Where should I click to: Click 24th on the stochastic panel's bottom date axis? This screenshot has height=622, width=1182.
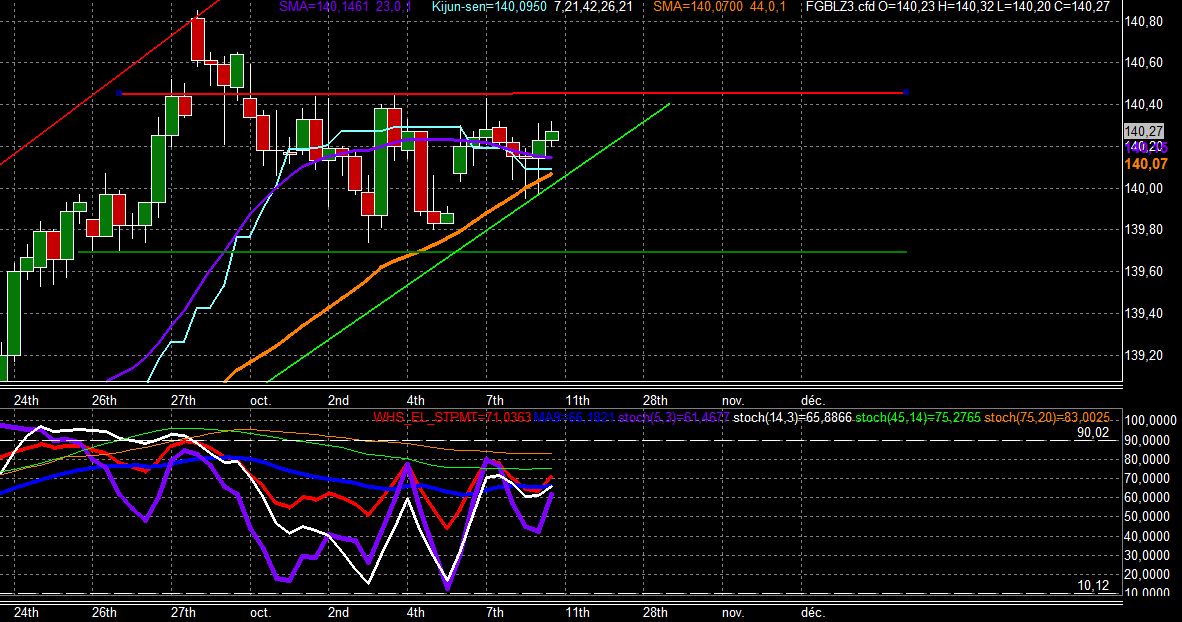tap(26, 612)
